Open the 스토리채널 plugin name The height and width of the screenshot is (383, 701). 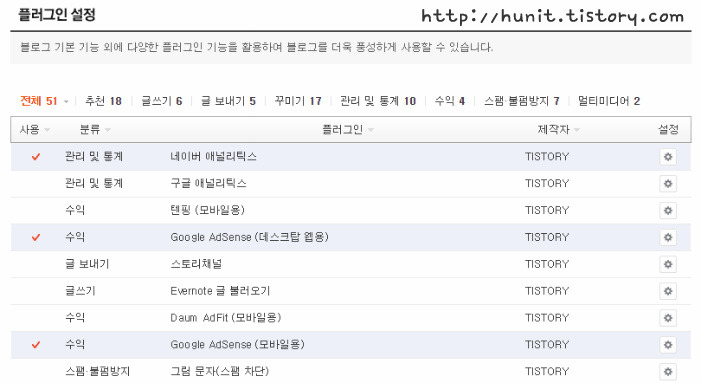pos(196,264)
